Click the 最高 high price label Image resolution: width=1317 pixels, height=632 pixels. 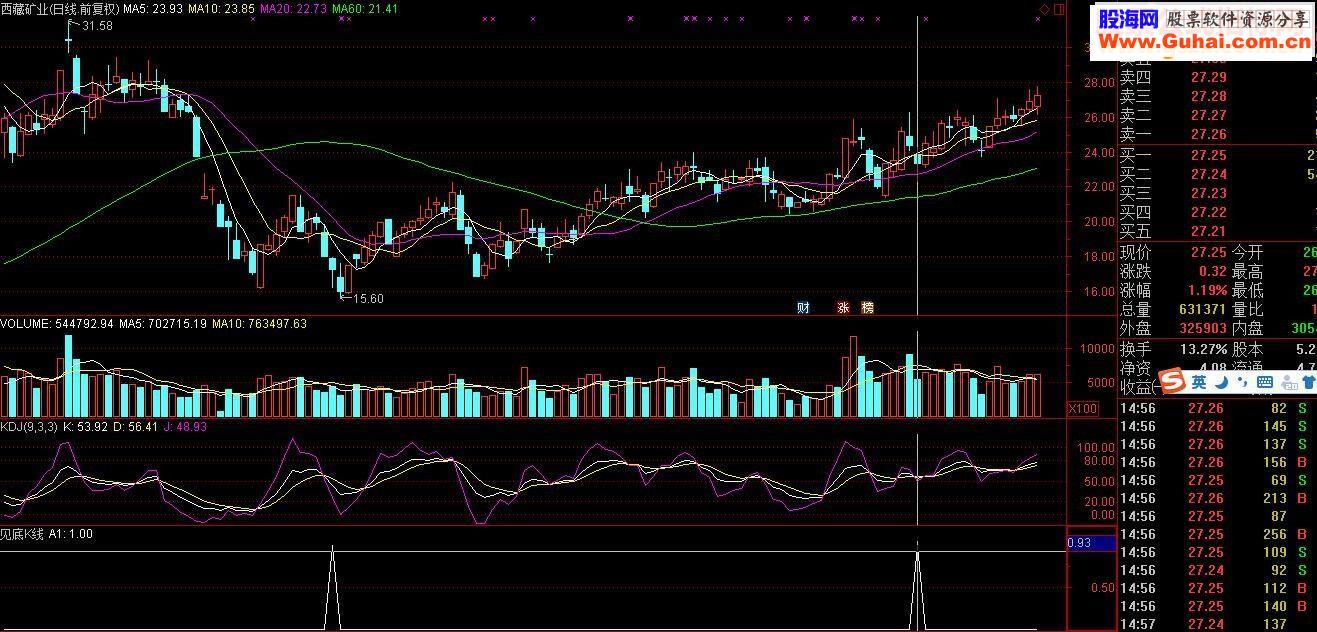(1246, 271)
